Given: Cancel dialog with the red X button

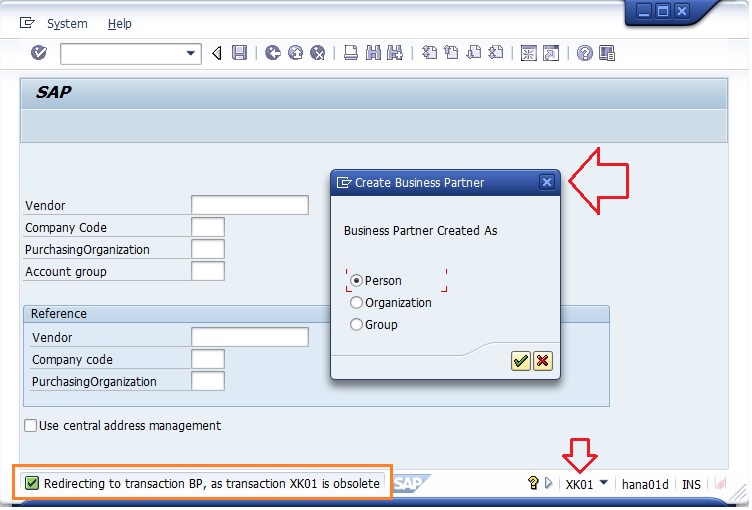Looking at the screenshot, I should click(x=542, y=361).
